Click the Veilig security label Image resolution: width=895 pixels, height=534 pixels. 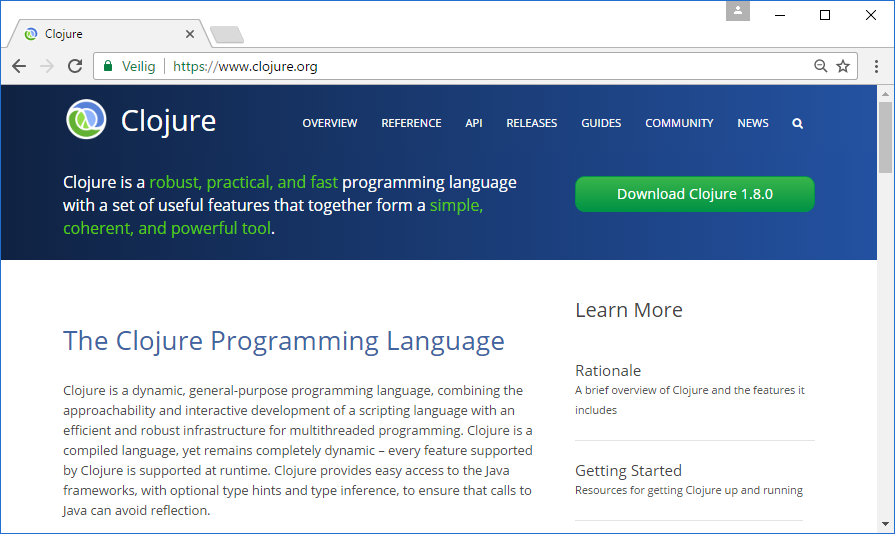[138, 66]
